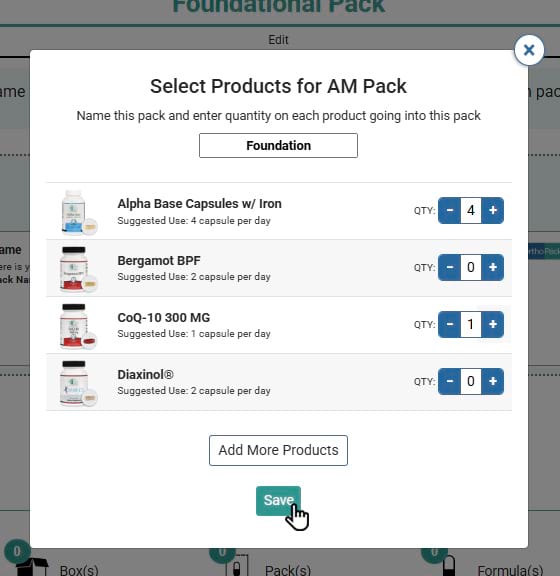The width and height of the screenshot is (560, 576).
Task: Select the Bergamot BPF bottle image
Action: [x=79, y=270]
